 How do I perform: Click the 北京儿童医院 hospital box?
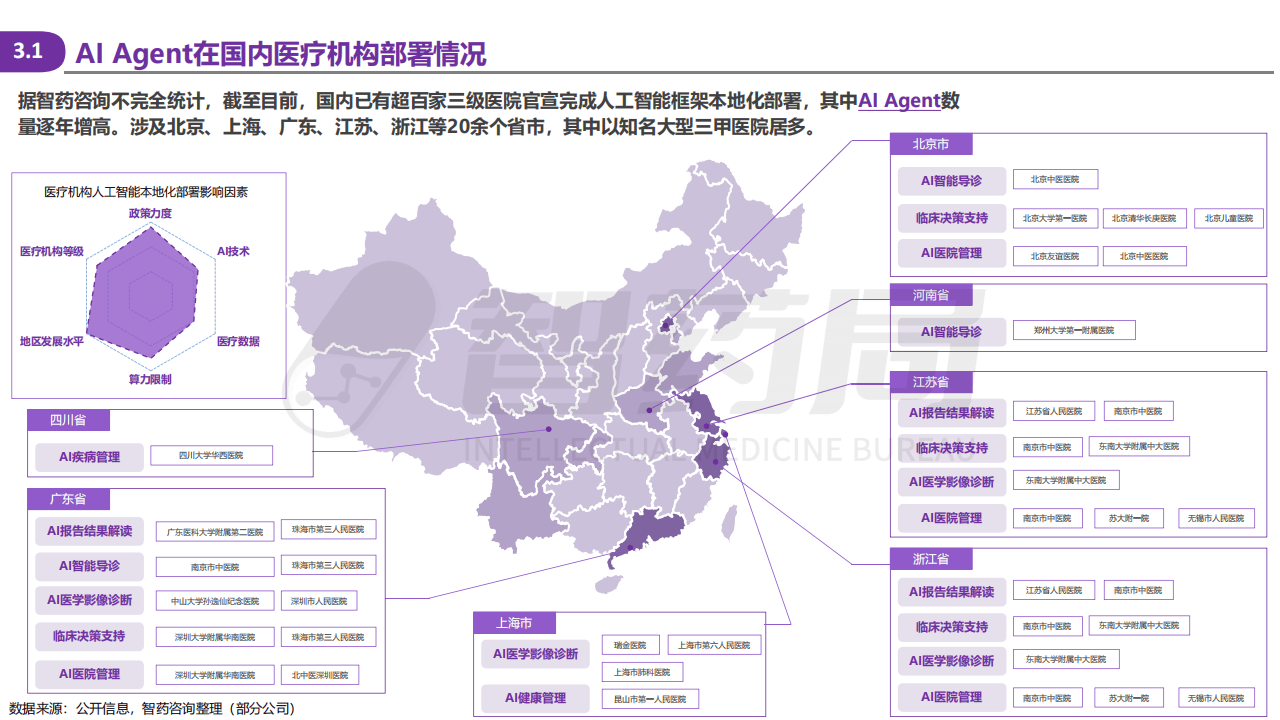[1228, 218]
